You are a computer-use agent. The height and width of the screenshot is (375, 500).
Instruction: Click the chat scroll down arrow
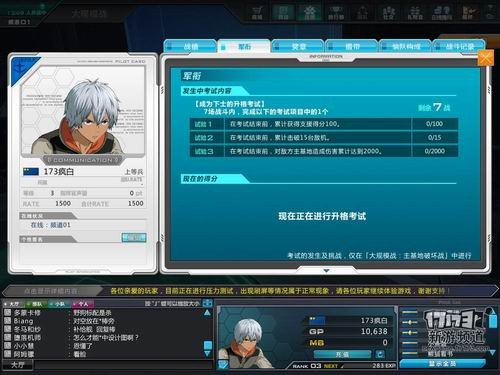coord(207,354)
